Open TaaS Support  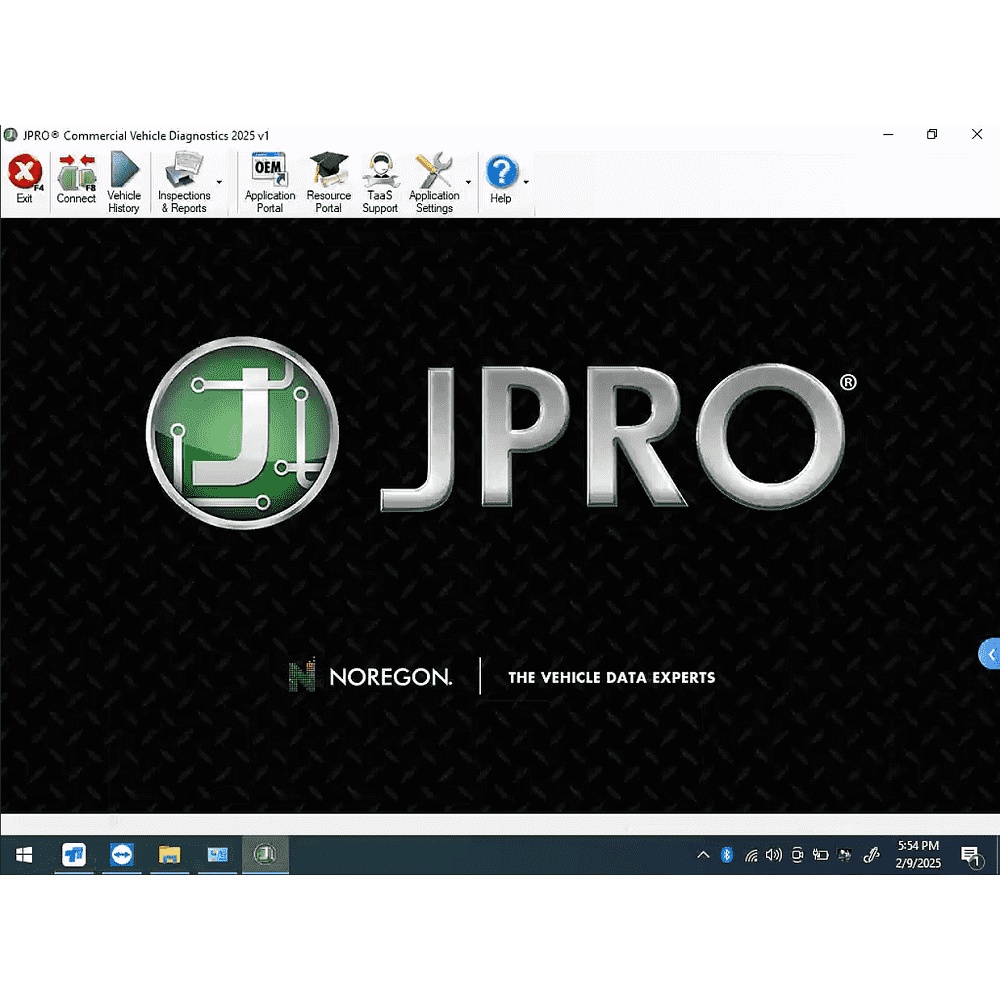tap(380, 182)
